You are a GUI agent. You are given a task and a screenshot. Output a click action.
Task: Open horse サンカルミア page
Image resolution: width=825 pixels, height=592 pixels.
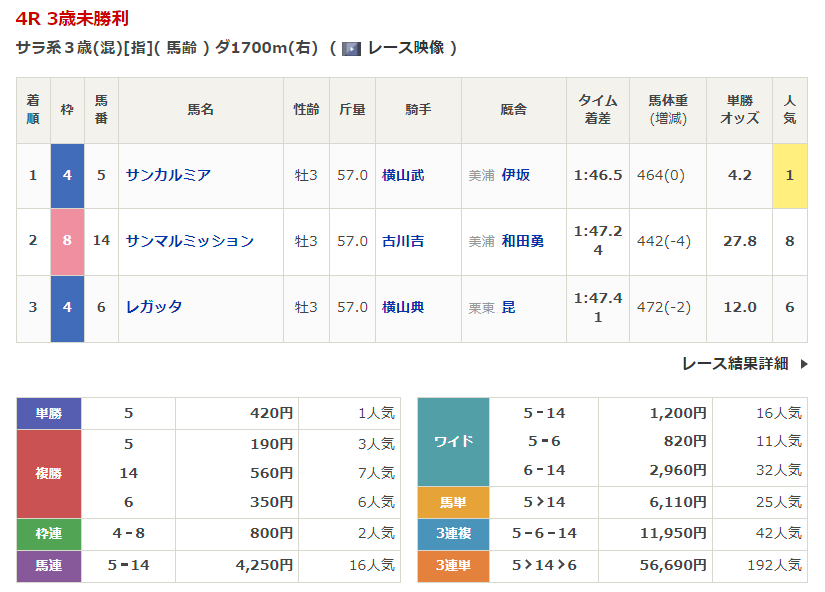click(168, 175)
